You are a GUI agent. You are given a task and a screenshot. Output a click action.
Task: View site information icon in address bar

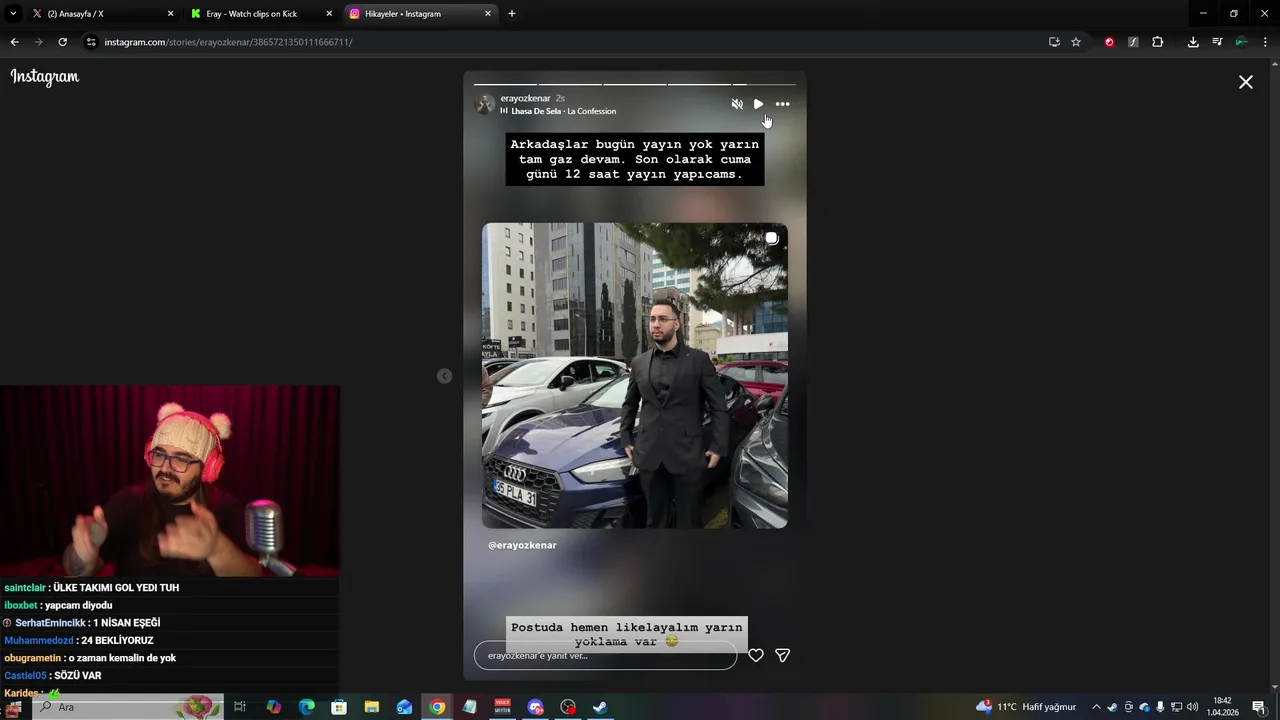[91, 42]
